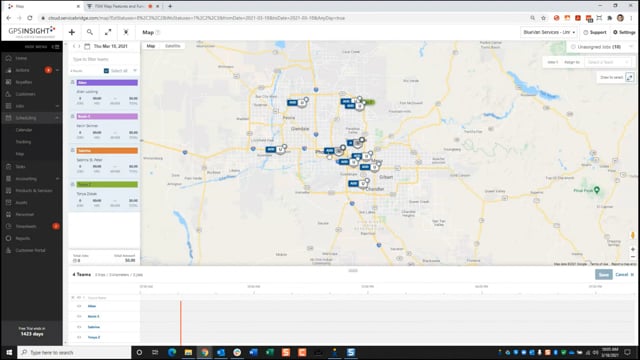The height and width of the screenshot is (360, 640).
Task: Open Customers in sidebar
Action: point(25,94)
